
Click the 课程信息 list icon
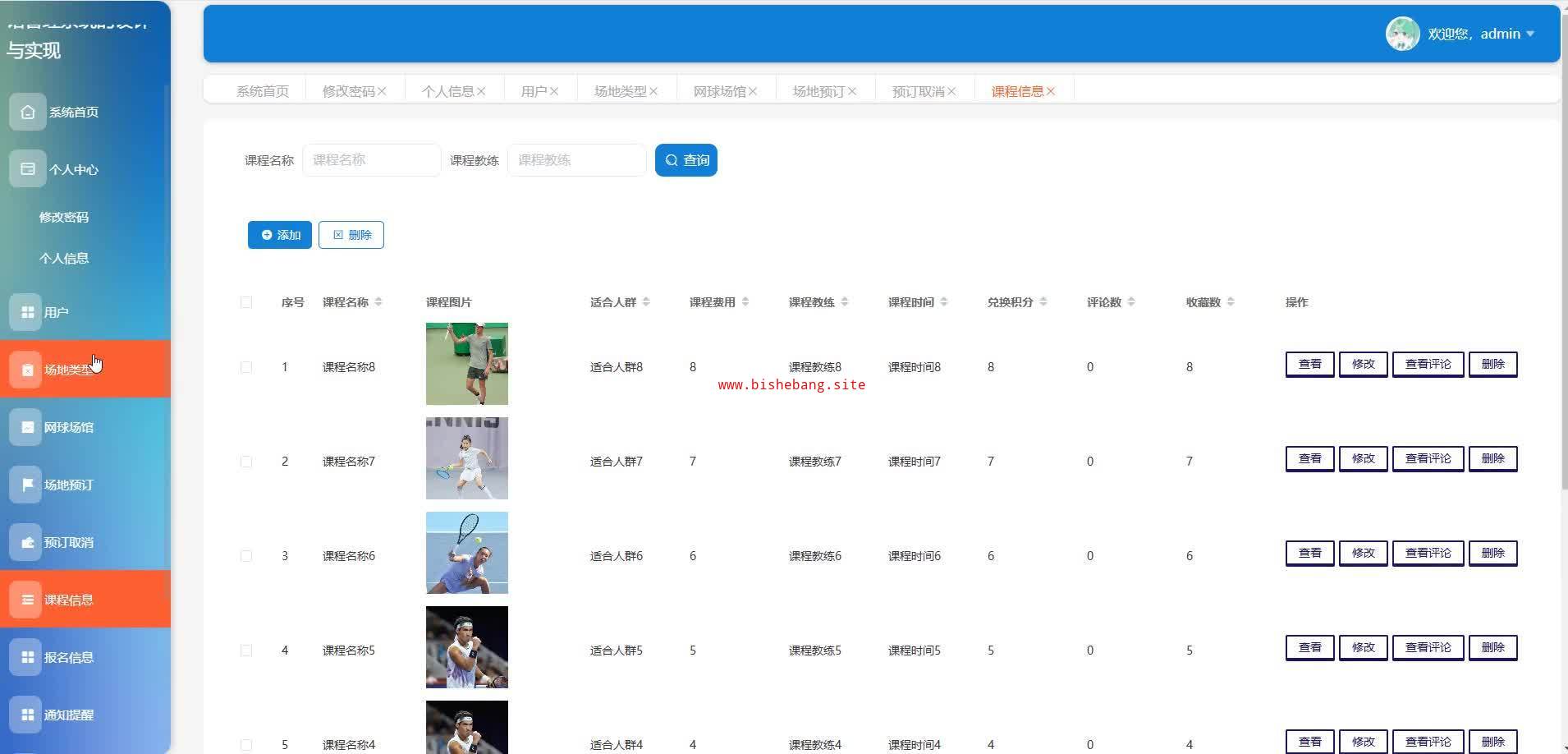27,600
